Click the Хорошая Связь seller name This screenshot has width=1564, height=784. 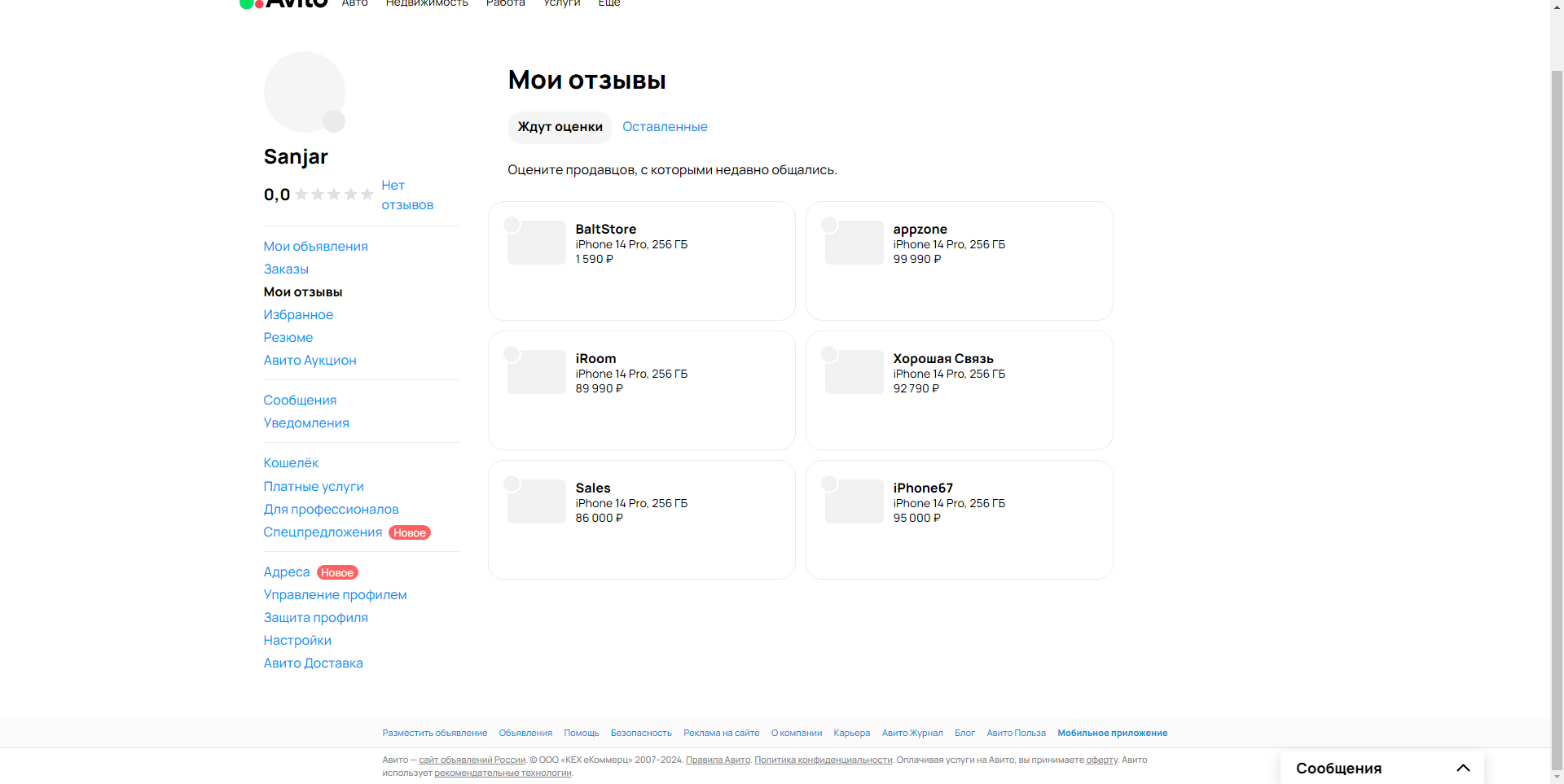(x=943, y=358)
